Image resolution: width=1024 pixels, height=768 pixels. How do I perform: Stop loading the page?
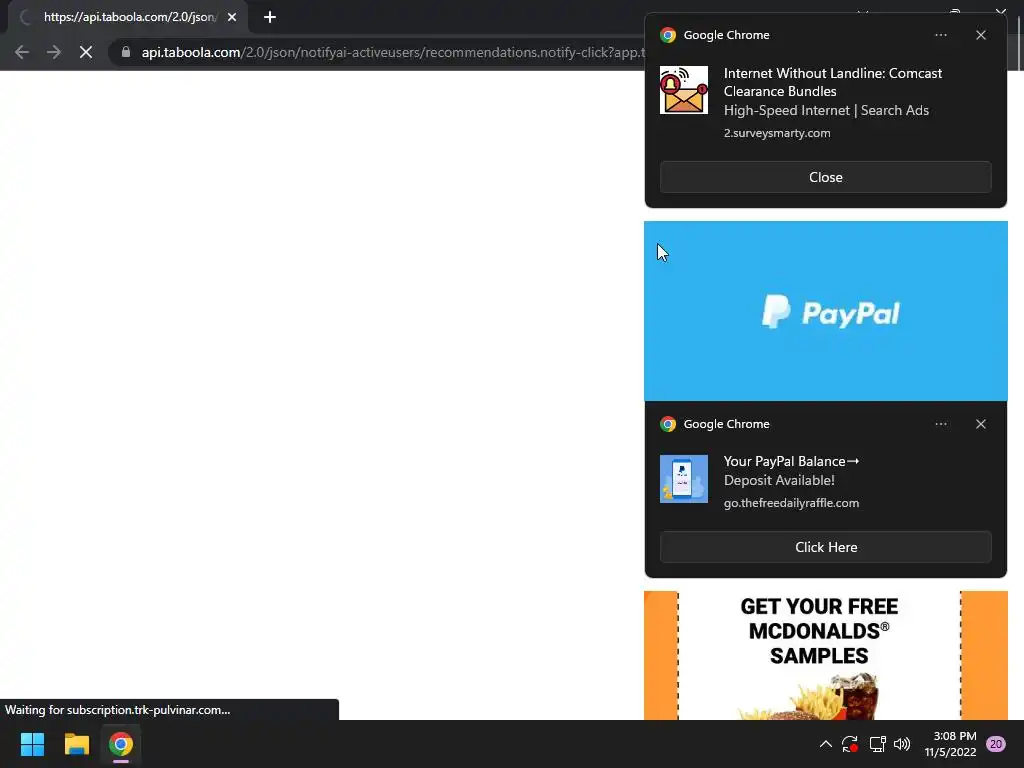tap(86, 52)
